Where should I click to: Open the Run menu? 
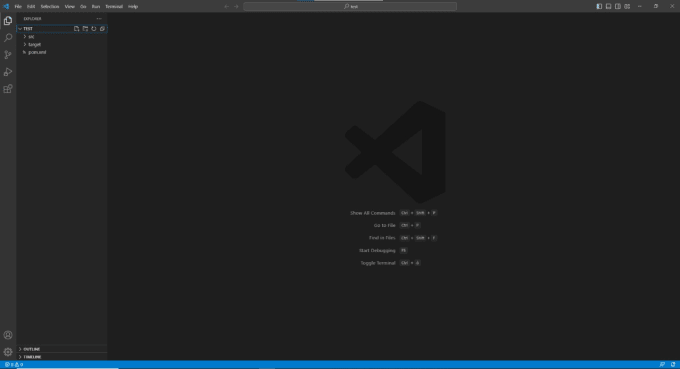pos(96,7)
